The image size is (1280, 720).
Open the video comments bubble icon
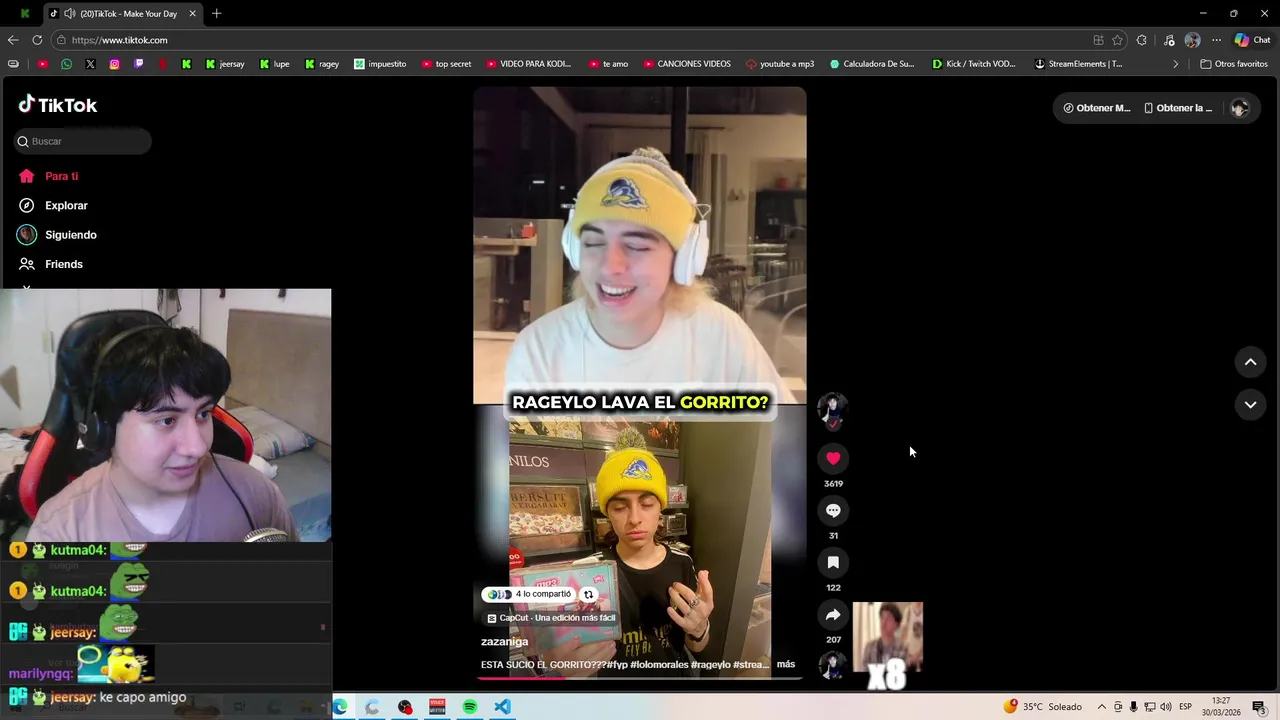(833, 510)
